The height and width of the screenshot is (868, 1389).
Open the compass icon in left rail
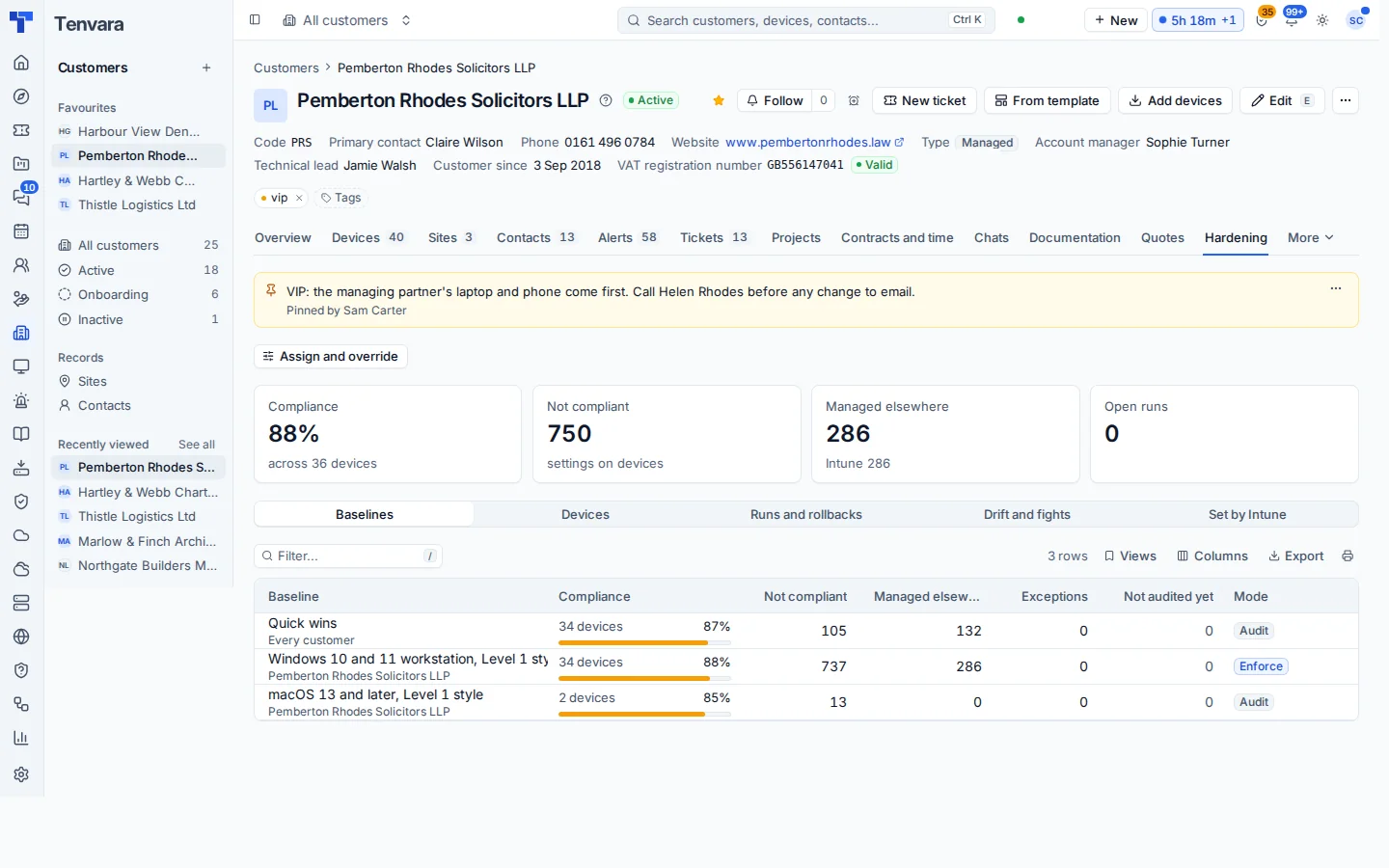(x=21, y=96)
